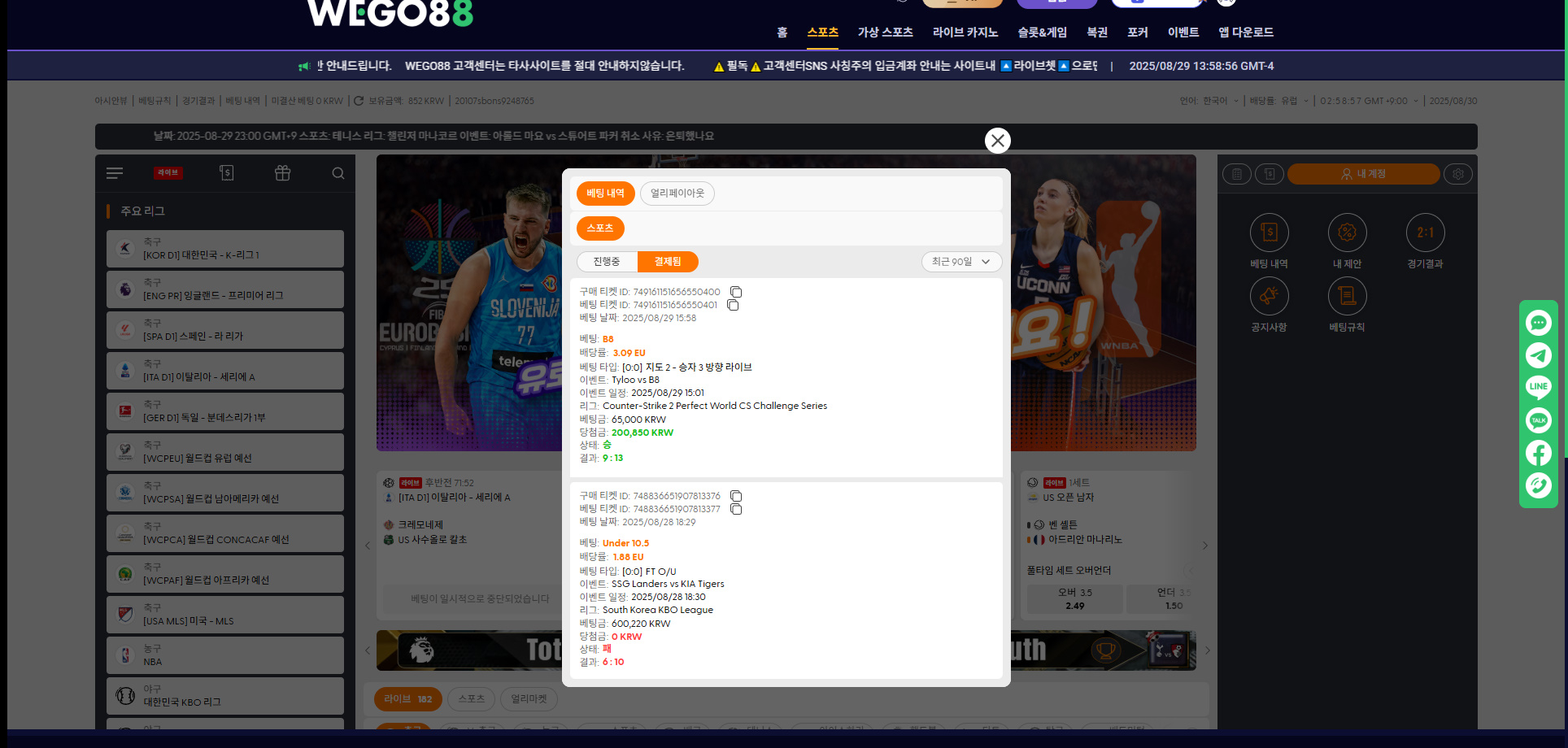Open the Facebook contact icon

click(1539, 453)
